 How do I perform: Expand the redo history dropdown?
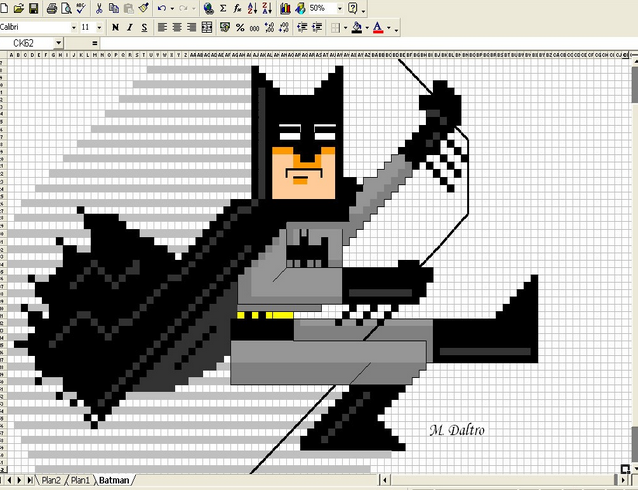(194, 8)
